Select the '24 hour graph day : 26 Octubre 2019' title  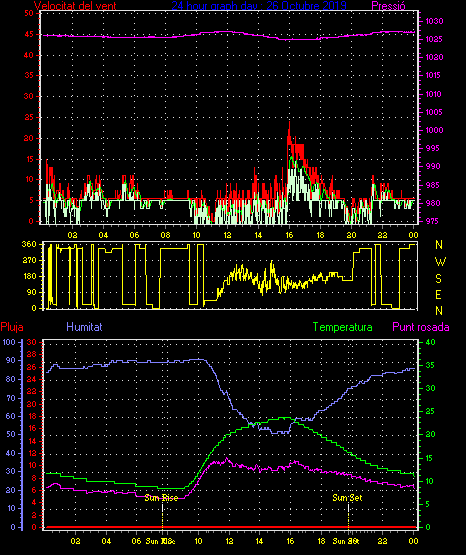259,5
